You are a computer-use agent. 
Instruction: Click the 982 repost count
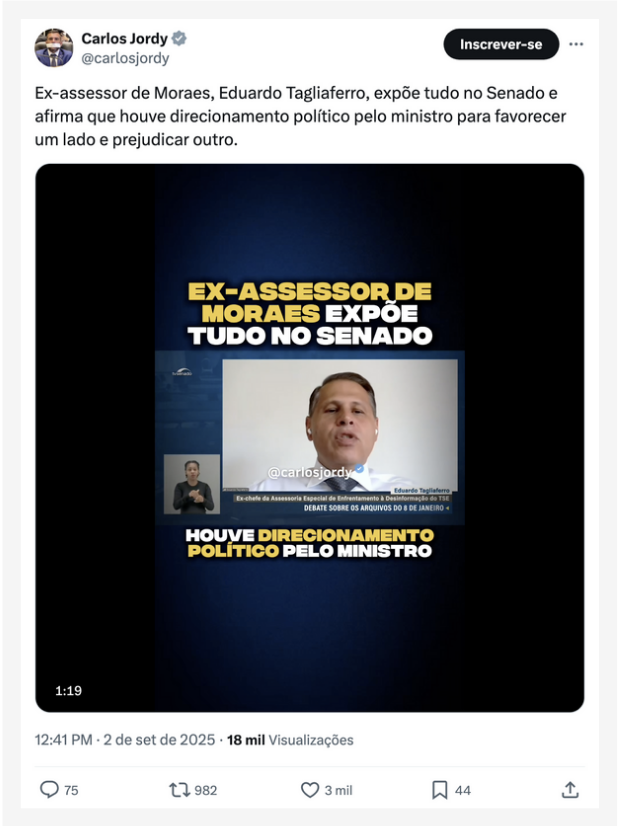(x=205, y=790)
